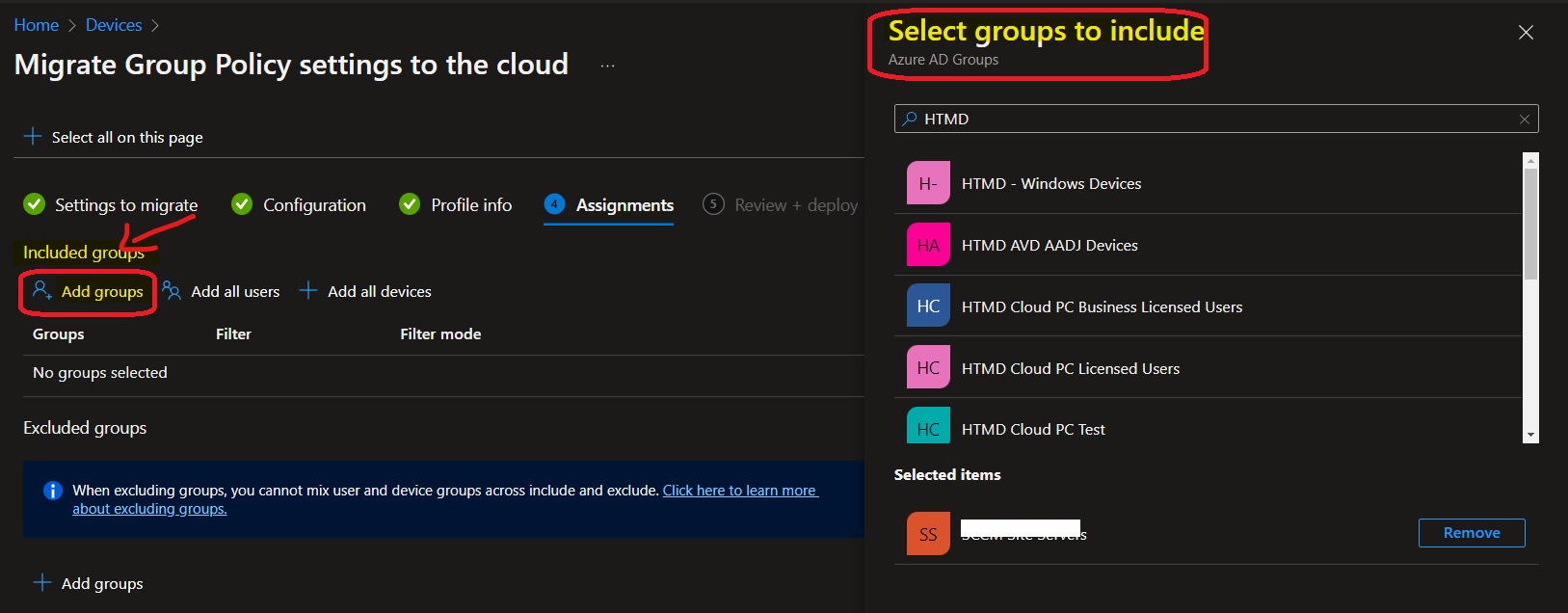Select the HTMD Cloud PC Licensed Users group
This screenshot has width=1568, height=613.
pos(1209,368)
